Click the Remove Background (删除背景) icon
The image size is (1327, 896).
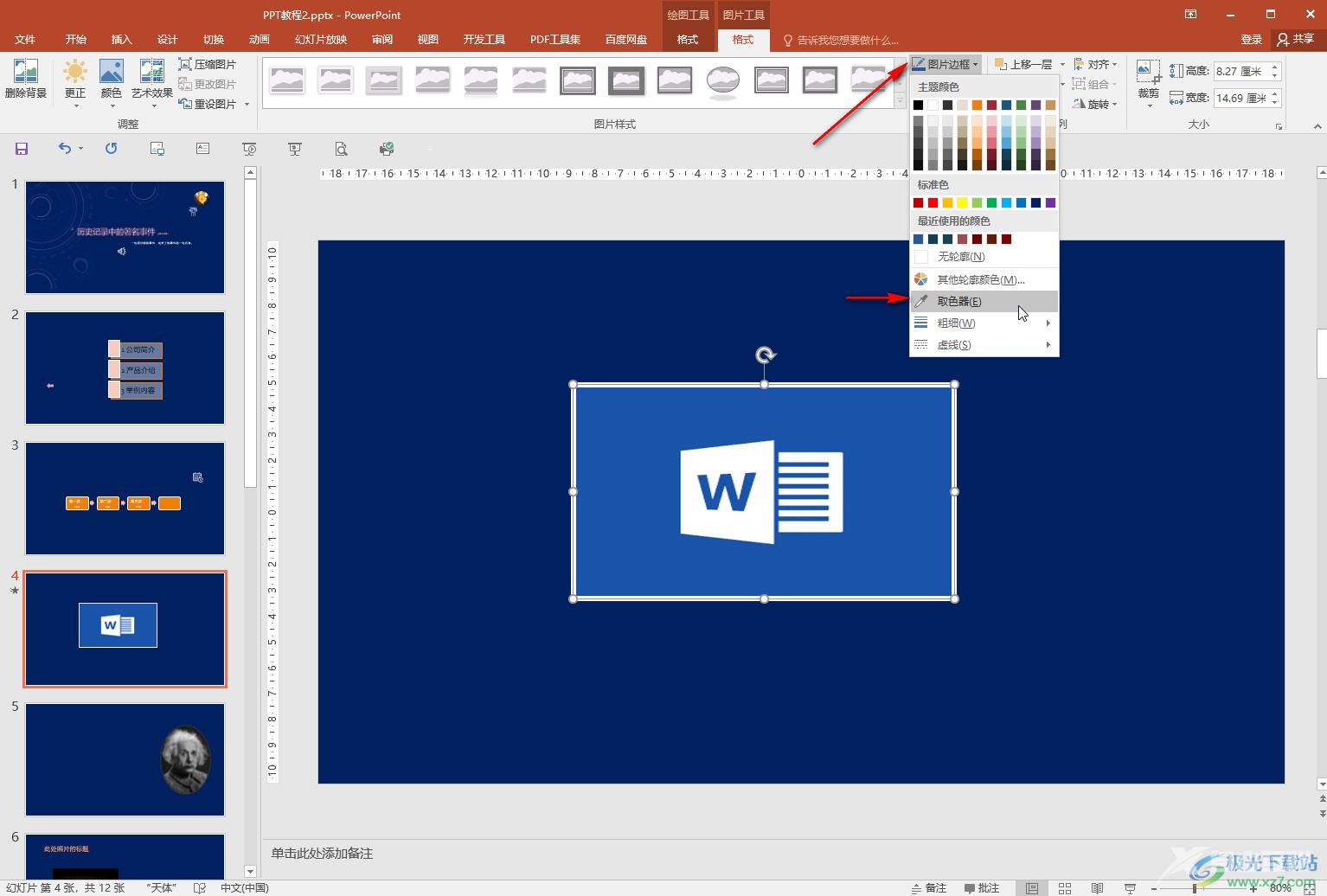(x=26, y=80)
